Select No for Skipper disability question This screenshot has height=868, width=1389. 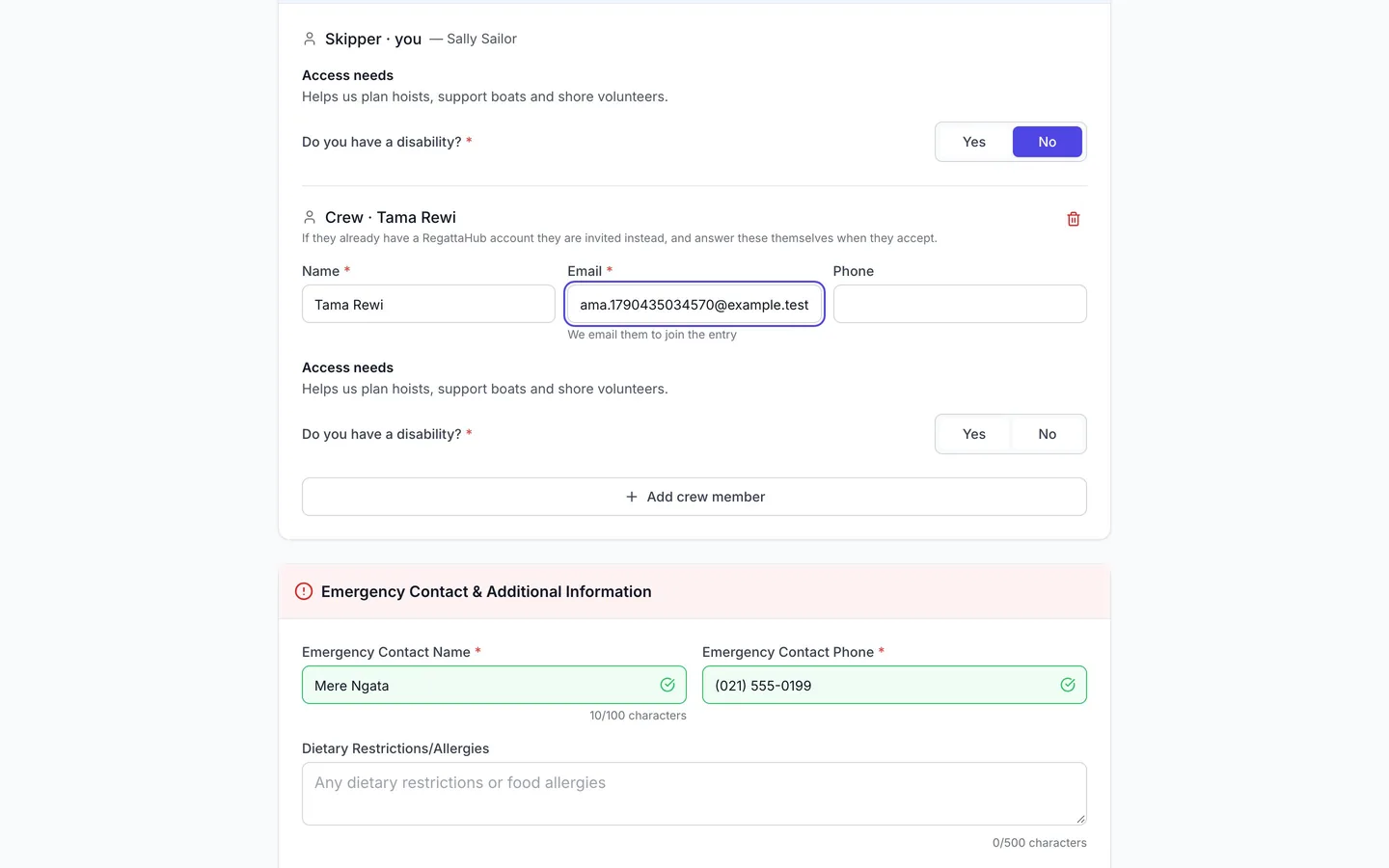pos(1048,142)
